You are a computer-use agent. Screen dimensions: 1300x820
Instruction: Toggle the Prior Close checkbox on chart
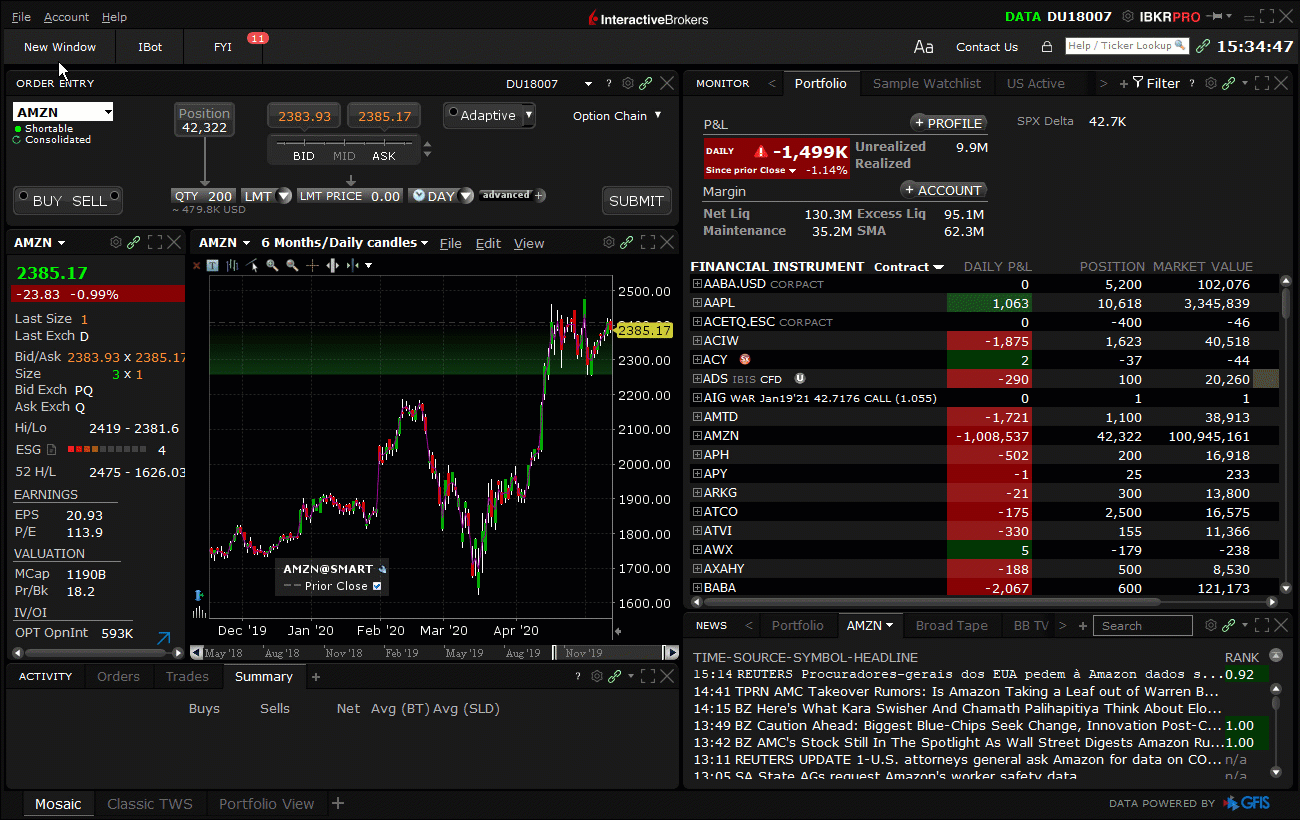point(377,586)
